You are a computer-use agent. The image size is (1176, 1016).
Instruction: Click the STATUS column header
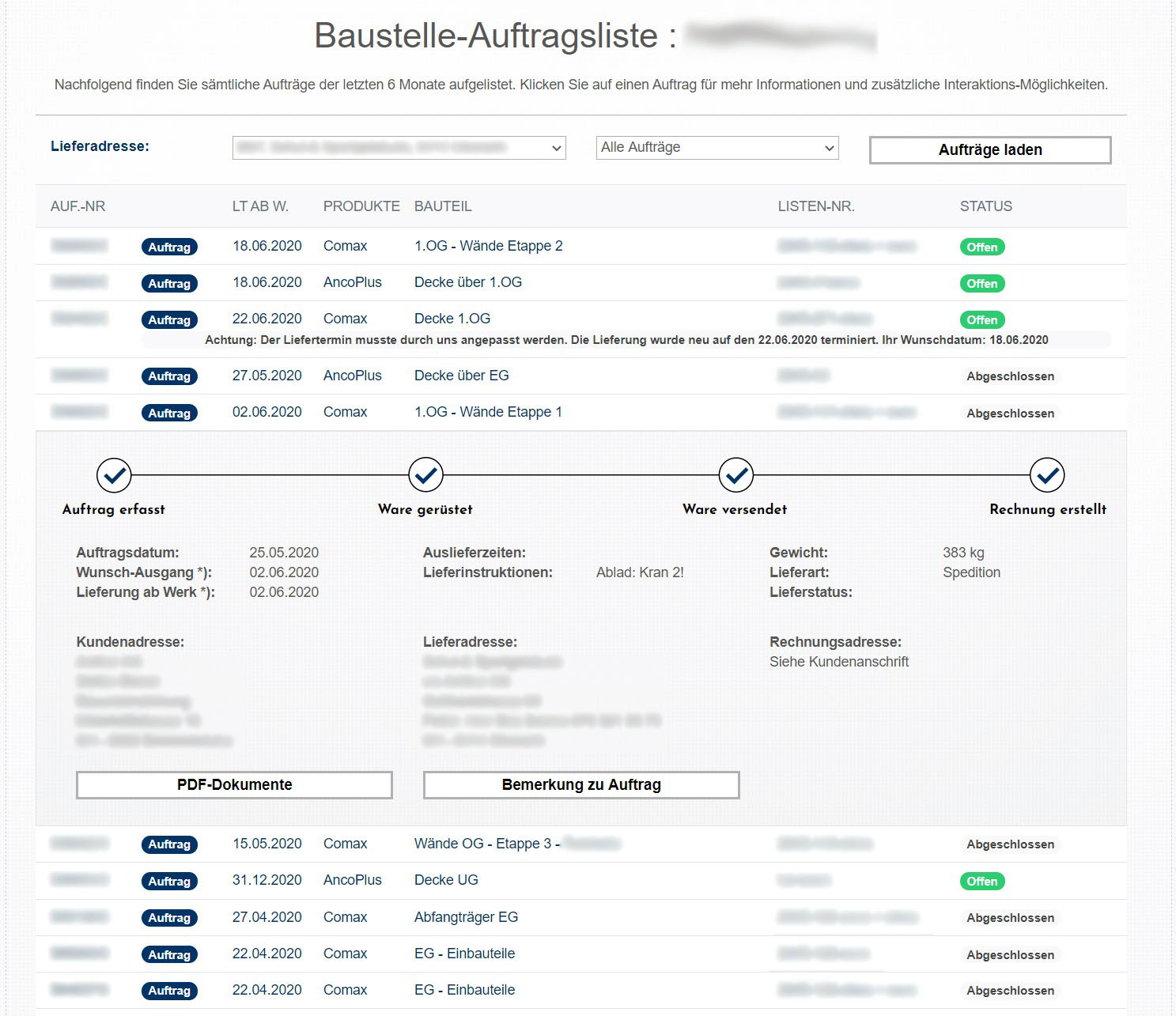coord(985,206)
